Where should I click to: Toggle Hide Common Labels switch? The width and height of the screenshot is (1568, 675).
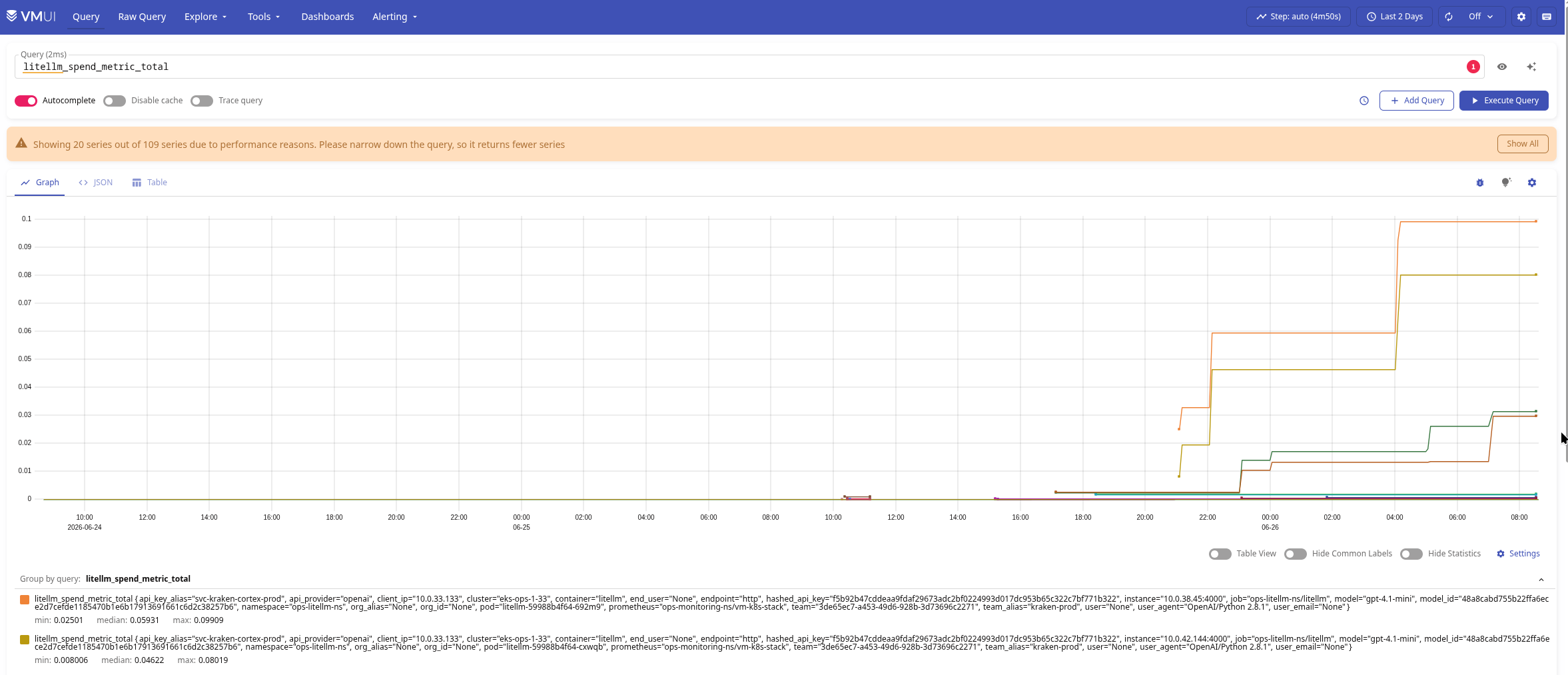pyautogui.click(x=1296, y=554)
